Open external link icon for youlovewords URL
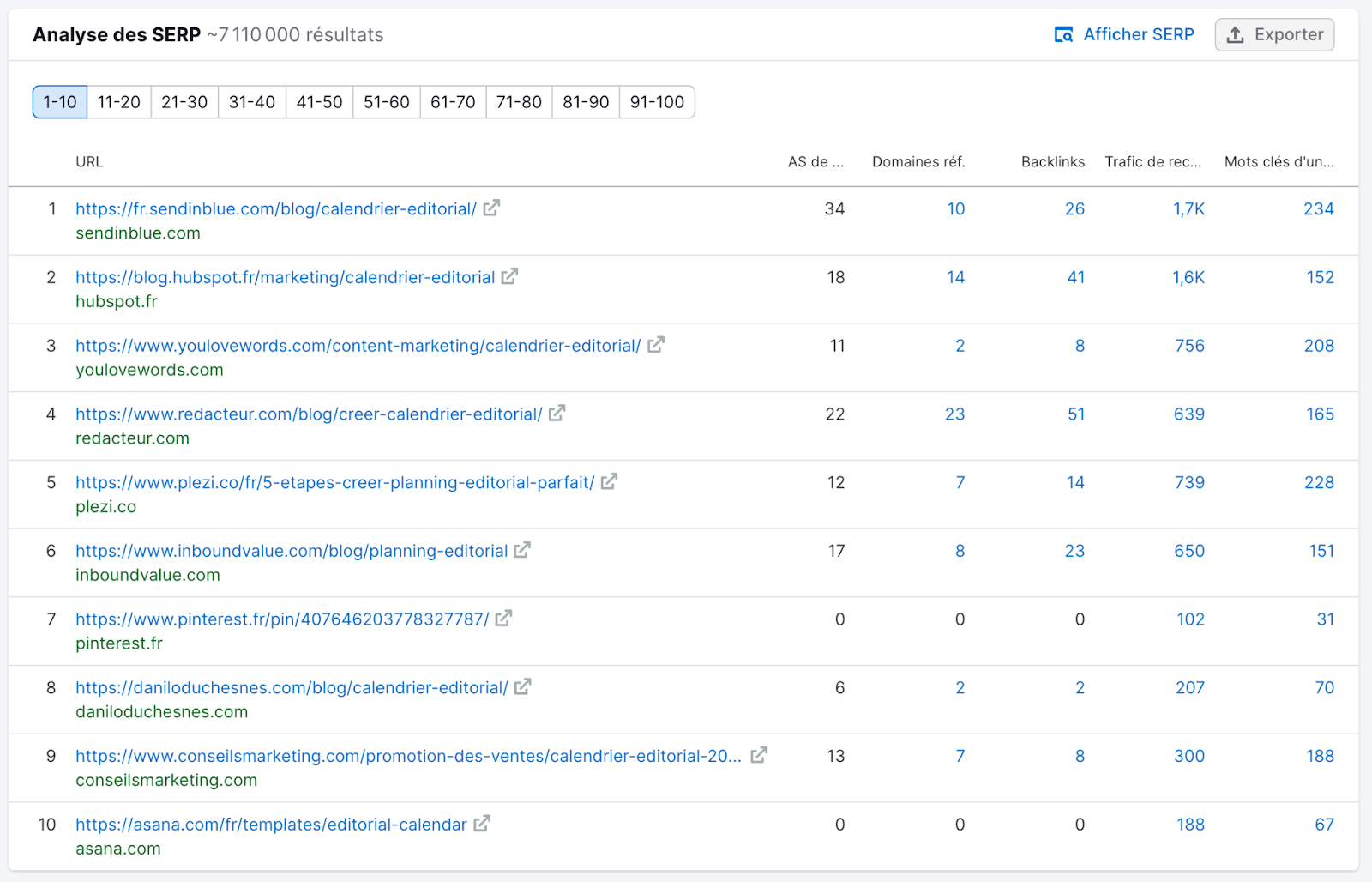The image size is (1372, 882). pos(656,345)
